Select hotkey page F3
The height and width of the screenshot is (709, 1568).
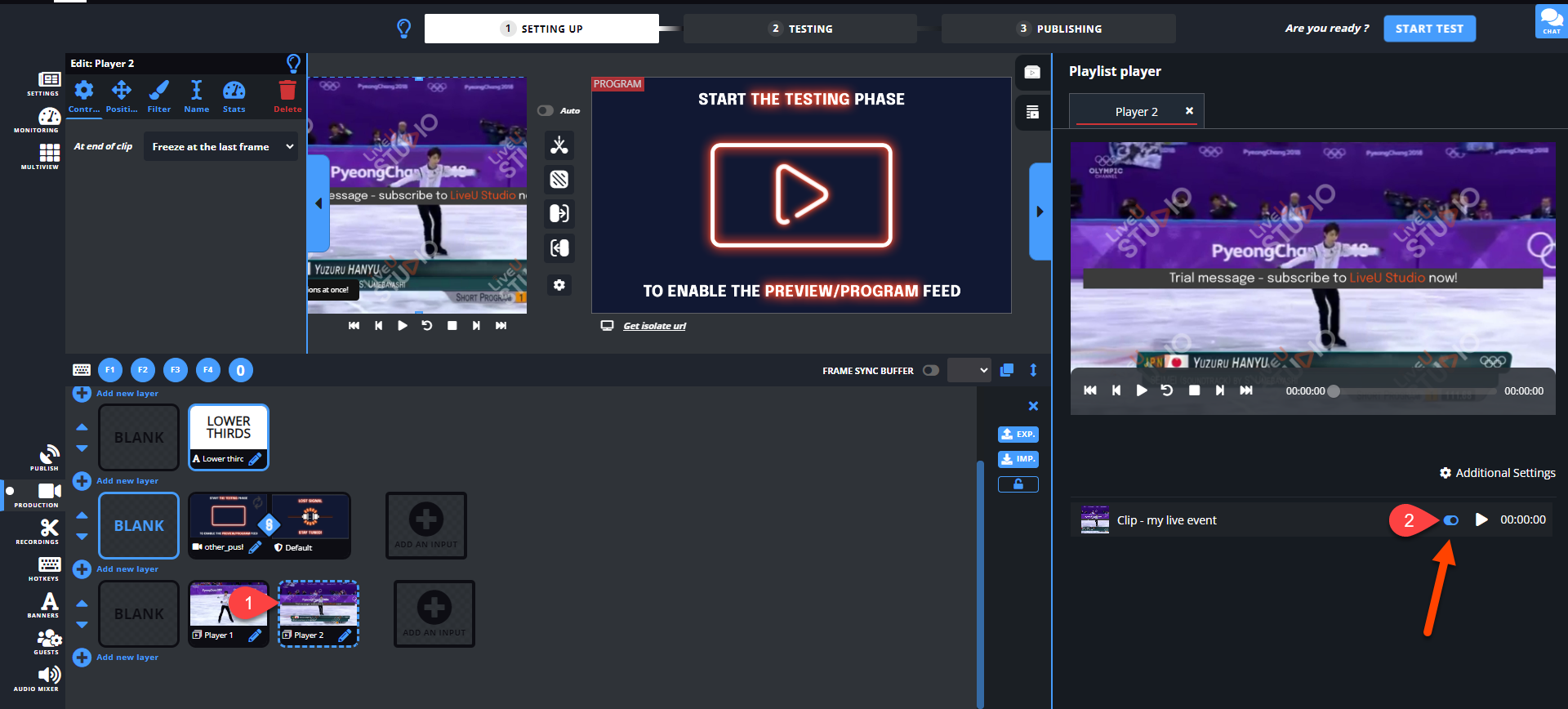(176, 370)
